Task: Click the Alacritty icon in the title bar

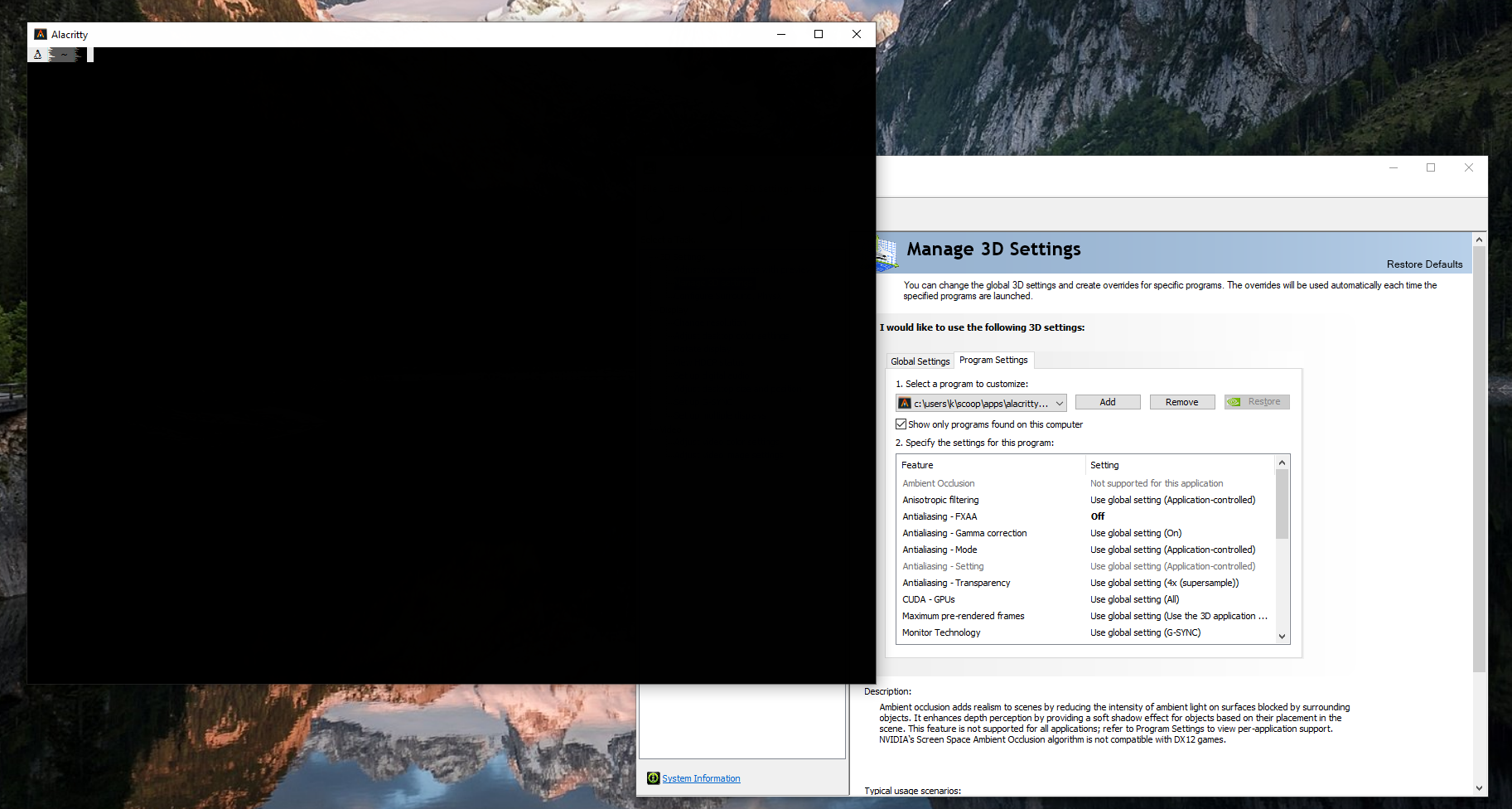Action: click(x=40, y=34)
